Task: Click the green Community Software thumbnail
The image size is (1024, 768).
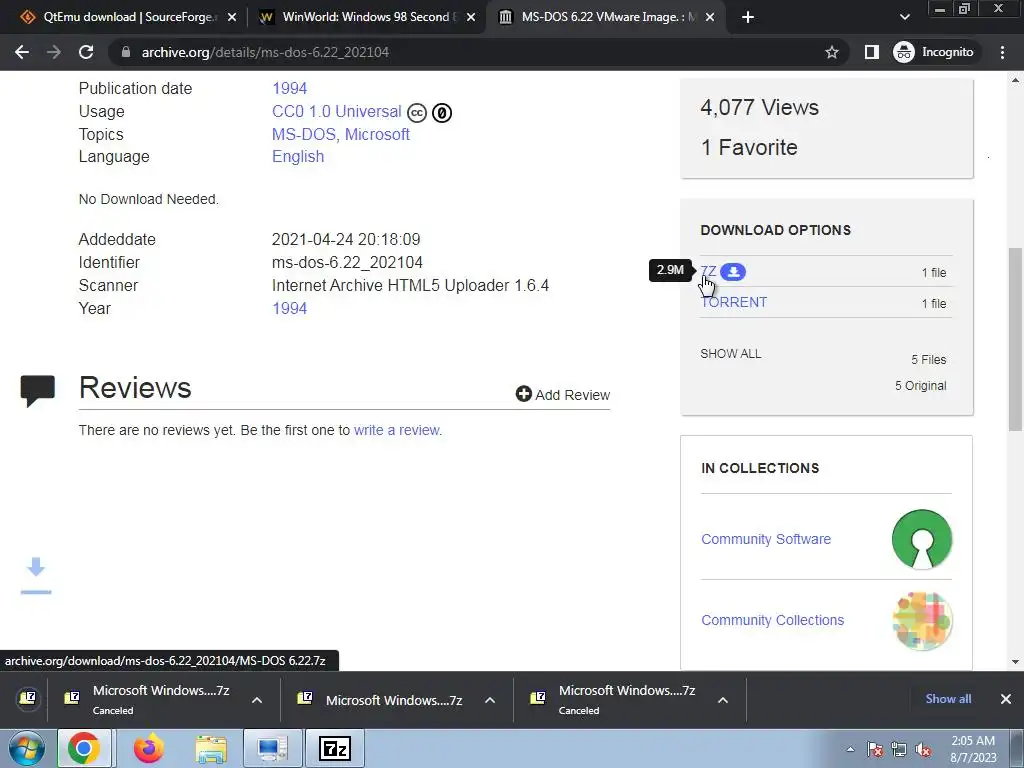Action: coord(922,539)
